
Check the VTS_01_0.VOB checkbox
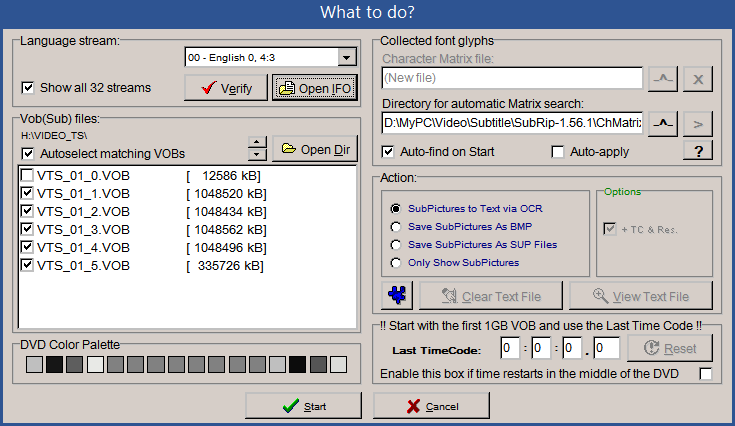click(27, 175)
